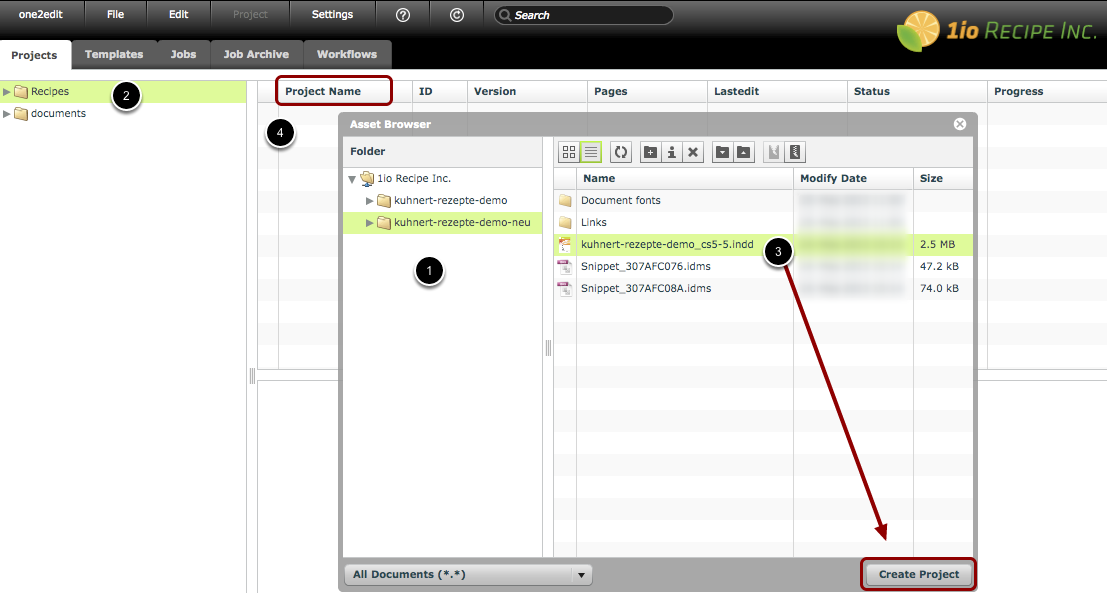Click the 1io Recipe Inc. logo
The height and width of the screenshot is (593, 1107).
pyautogui.click(x=997, y=31)
